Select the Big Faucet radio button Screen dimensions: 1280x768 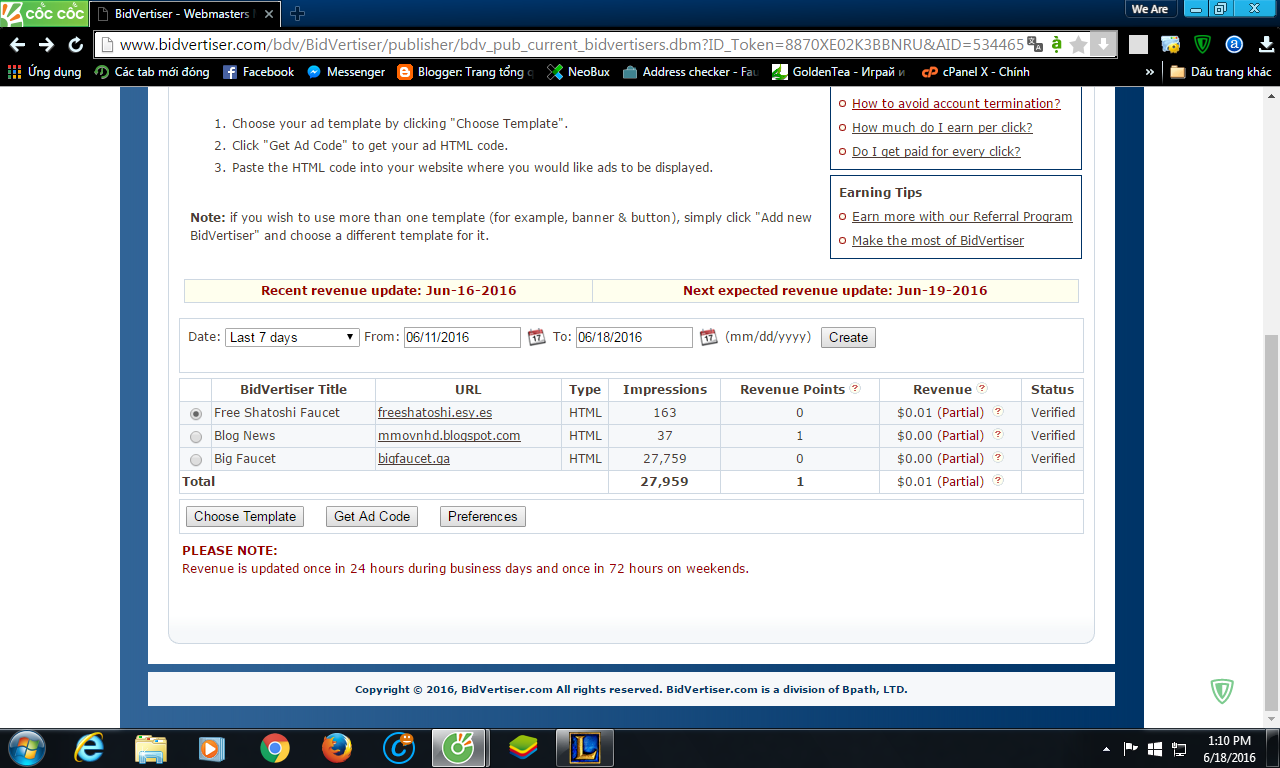195,459
